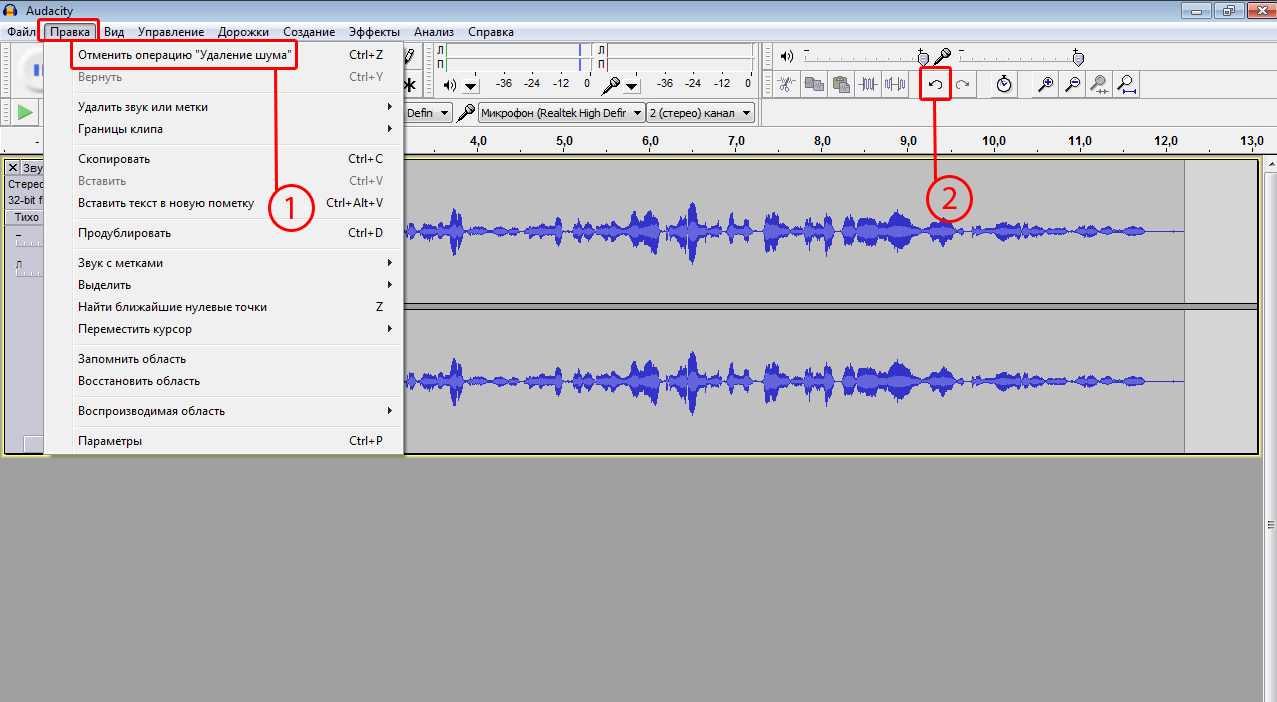The width and height of the screenshot is (1277, 702).
Task: Click the Sync-Lock clock icon
Action: click(1004, 85)
